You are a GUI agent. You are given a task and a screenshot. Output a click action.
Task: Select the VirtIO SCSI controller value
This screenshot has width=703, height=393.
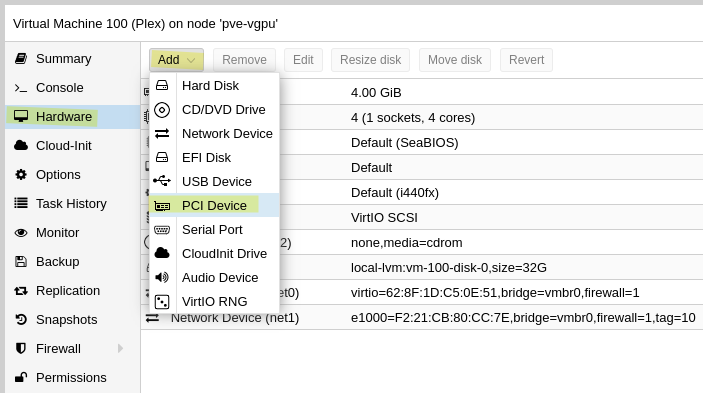384,218
